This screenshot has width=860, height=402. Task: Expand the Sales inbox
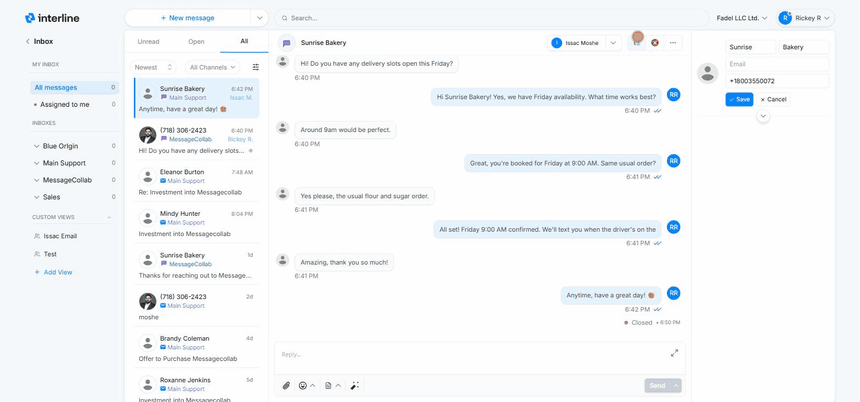pyautogui.click(x=36, y=197)
